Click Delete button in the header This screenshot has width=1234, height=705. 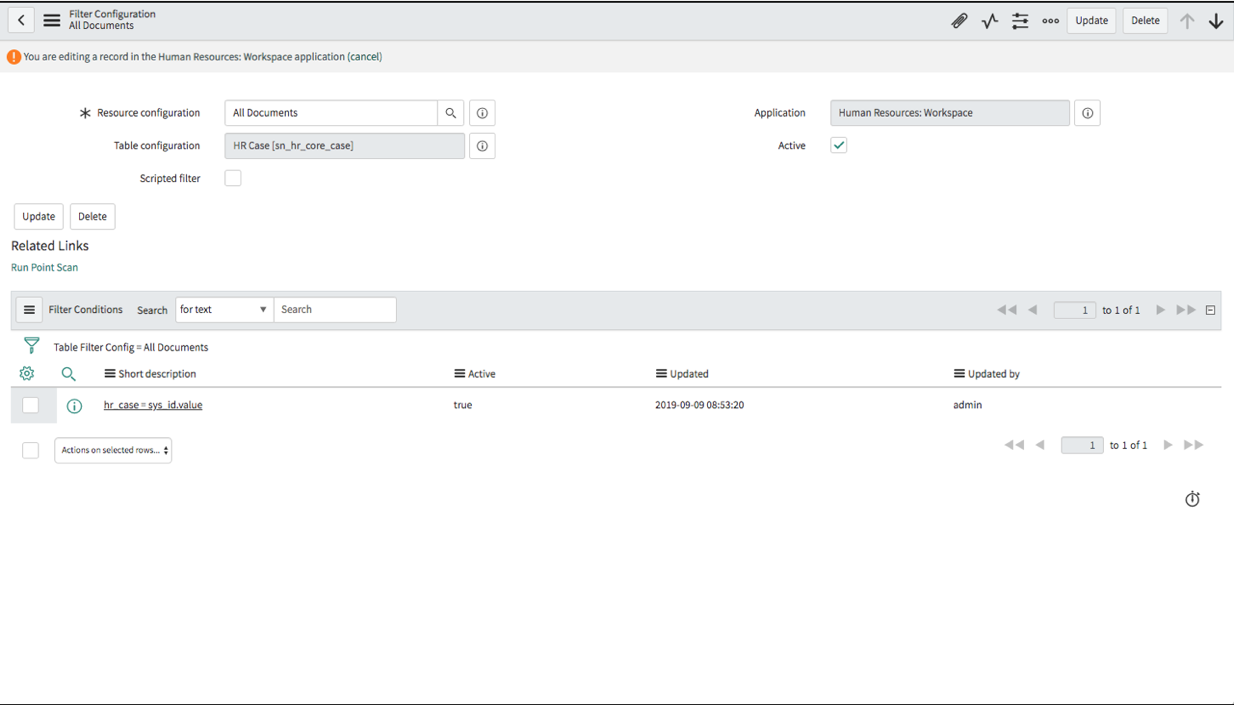(1145, 20)
